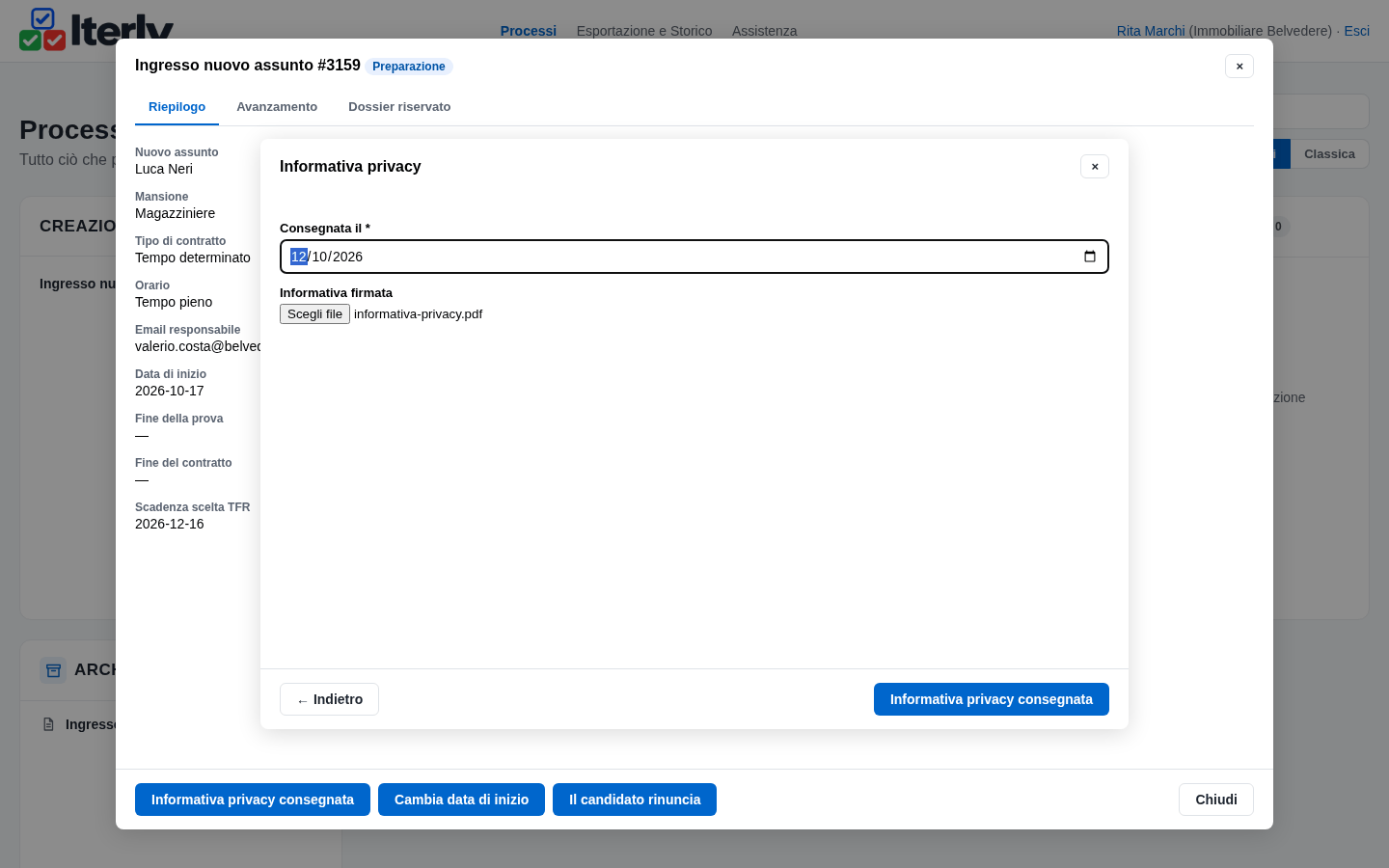This screenshot has height=868, width=1389.
Task: Click the start date 2026-10-17
Action: 170,391
